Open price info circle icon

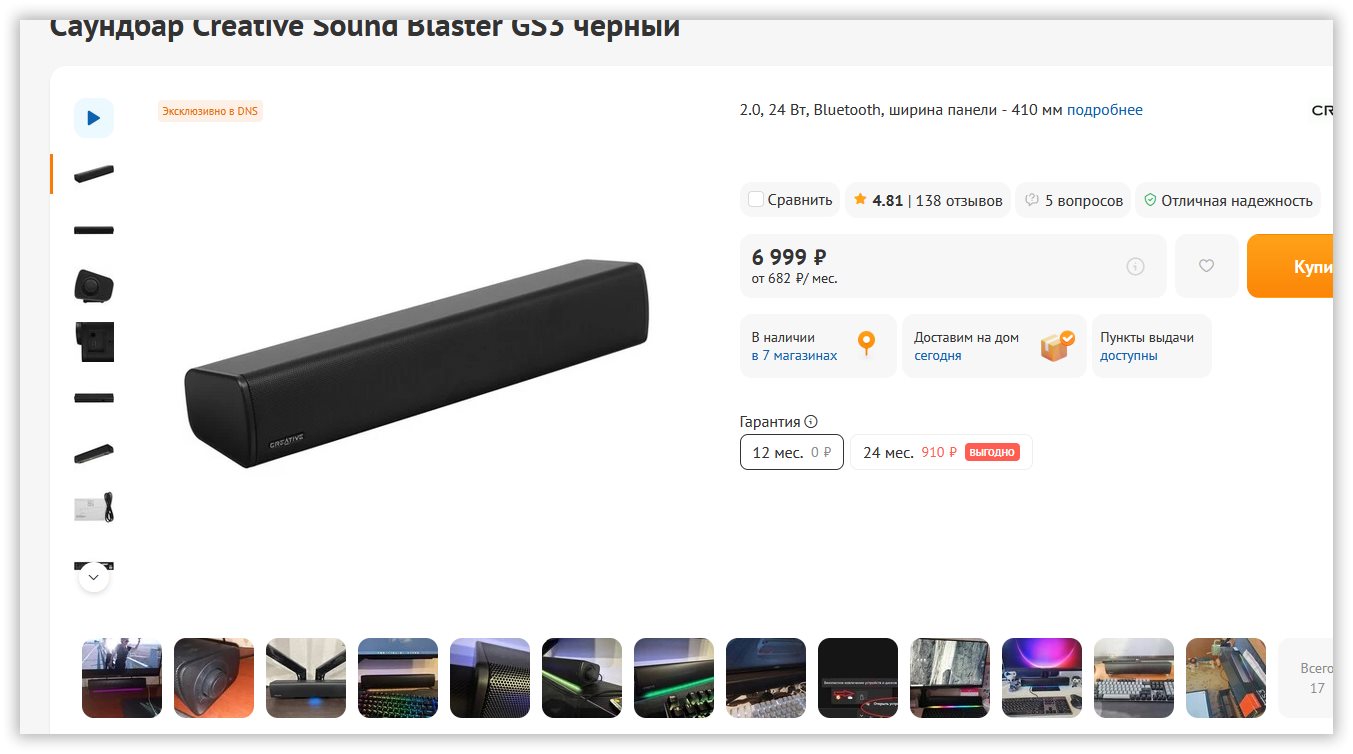(x=1135, y=266)
